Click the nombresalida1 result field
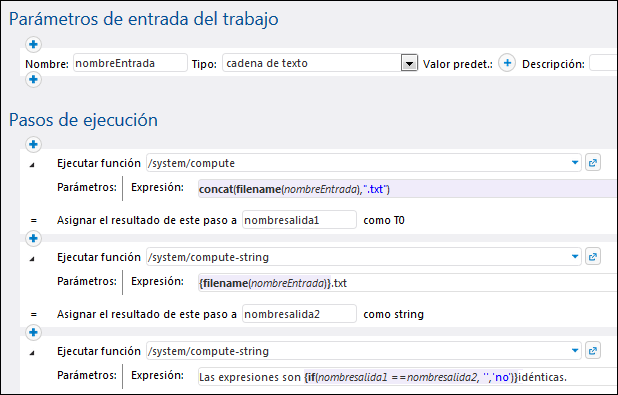The width and height of the screenshot is (618, 395). (x=300, y=220)
